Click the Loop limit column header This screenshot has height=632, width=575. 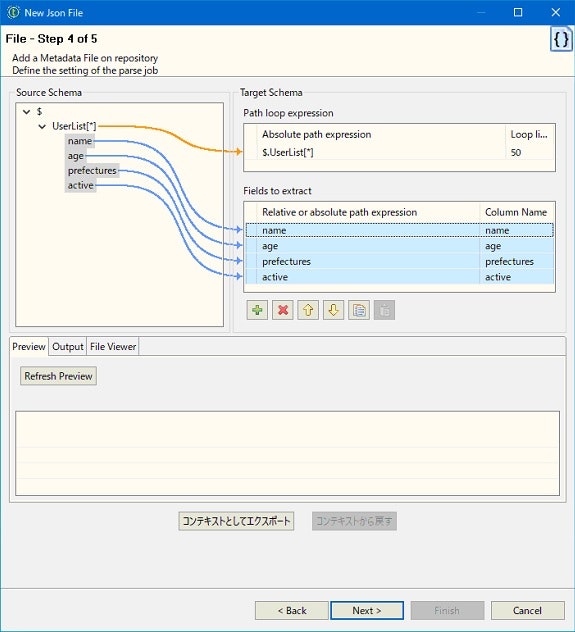[530, 134]
